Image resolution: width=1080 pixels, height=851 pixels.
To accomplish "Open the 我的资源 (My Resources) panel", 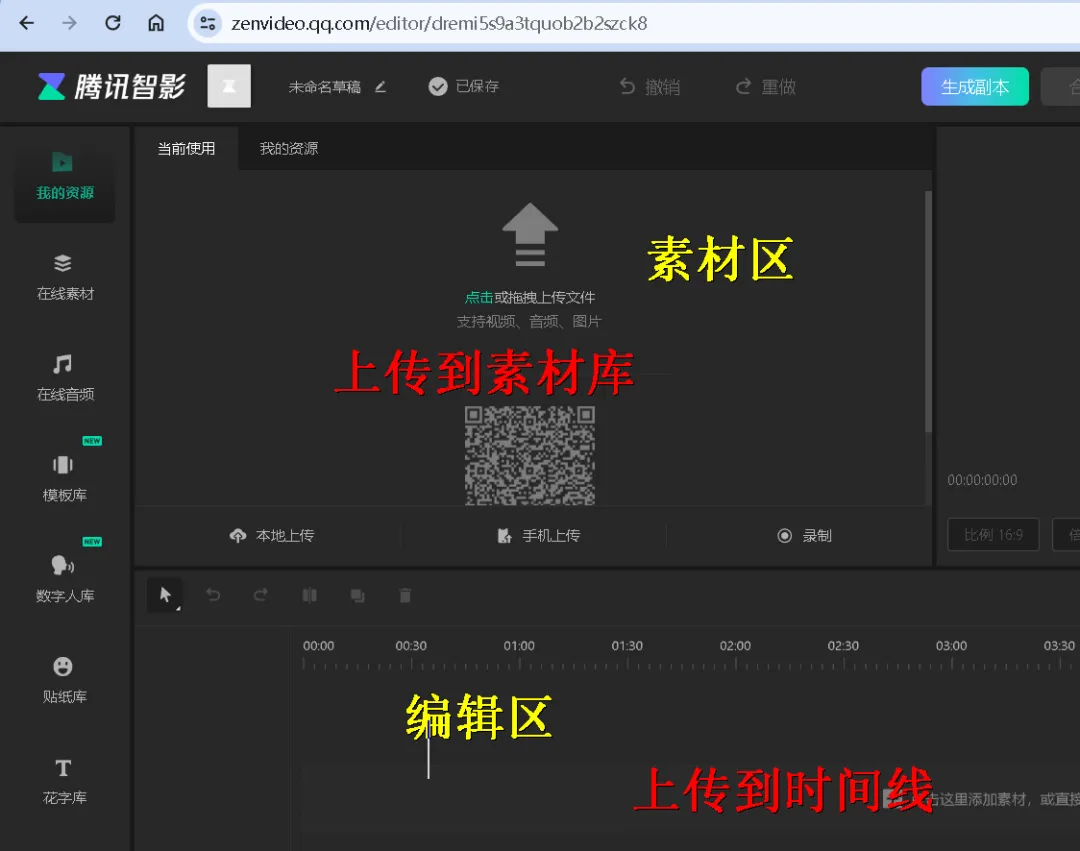I will (63, 180).
